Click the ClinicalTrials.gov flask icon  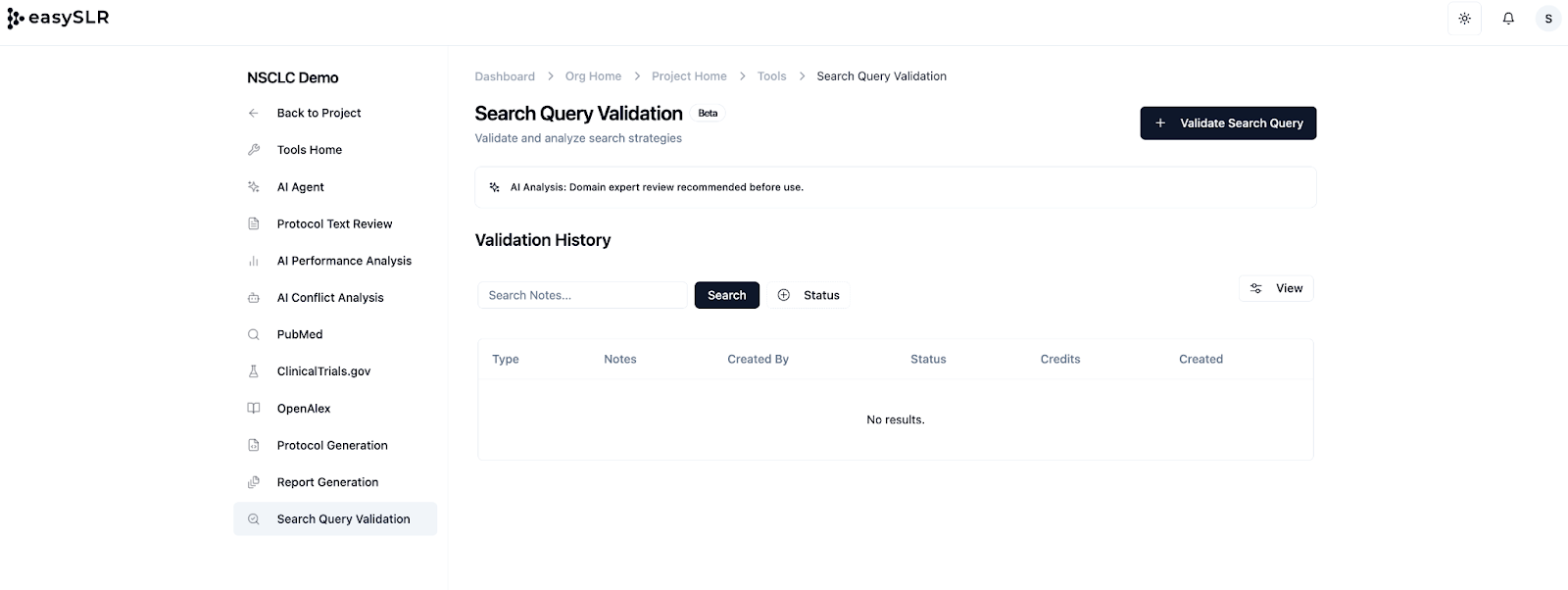pyautogui.click(x=254, y=371)
